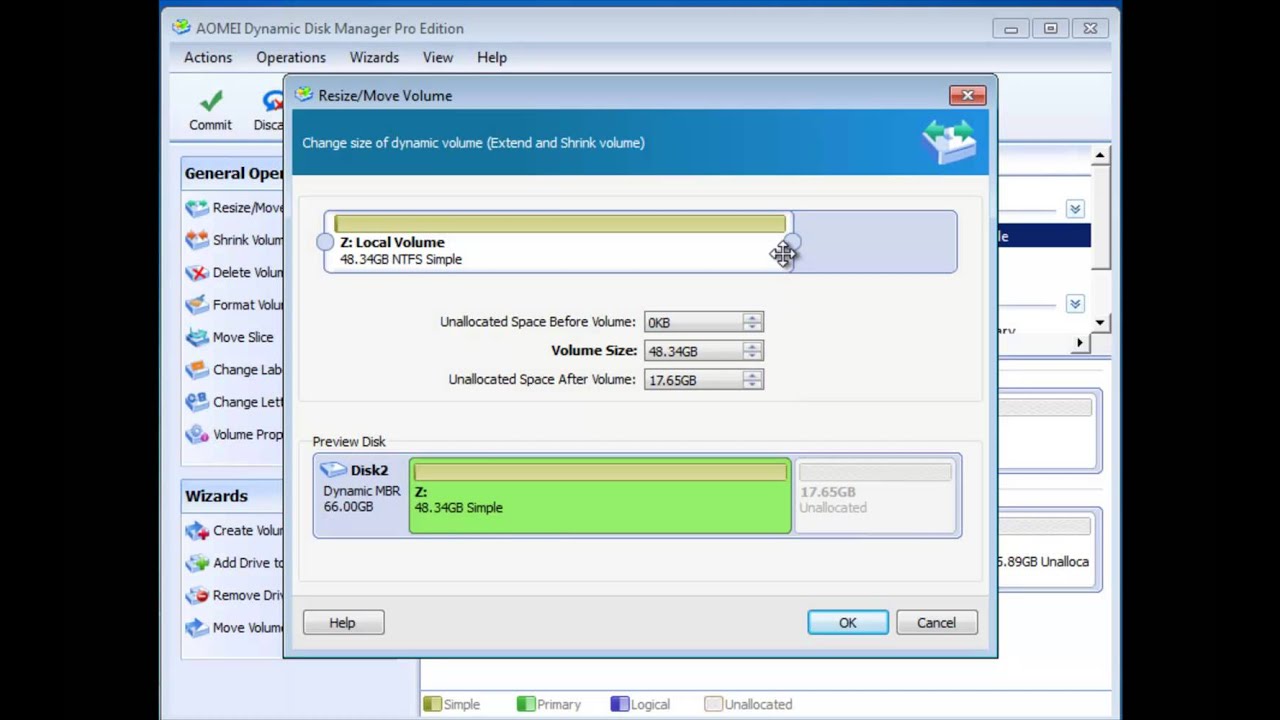This screenshot has width=1280, height=720.
Task: Select Format Volume sidebar icon
Action: click(x=197, y=305)
